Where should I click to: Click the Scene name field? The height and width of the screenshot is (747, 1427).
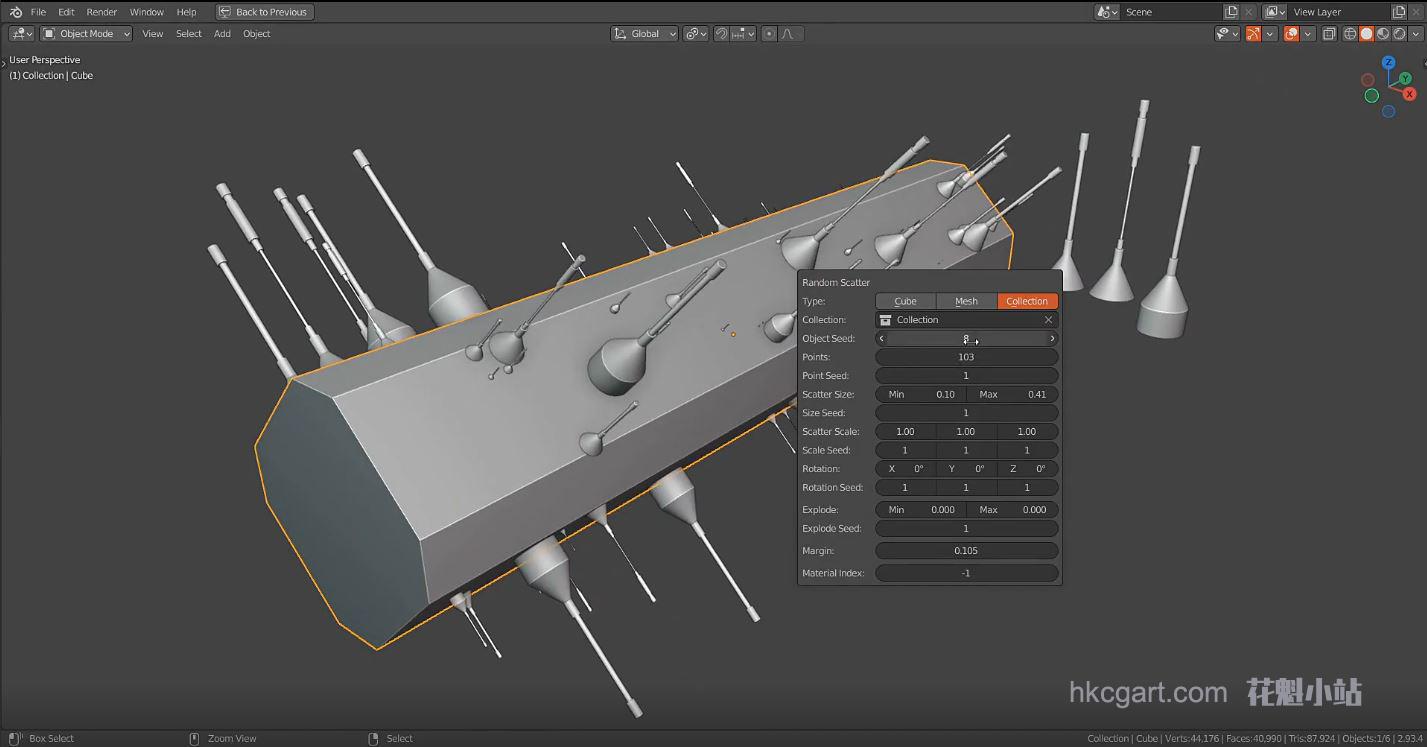[x=1171, y=12]
